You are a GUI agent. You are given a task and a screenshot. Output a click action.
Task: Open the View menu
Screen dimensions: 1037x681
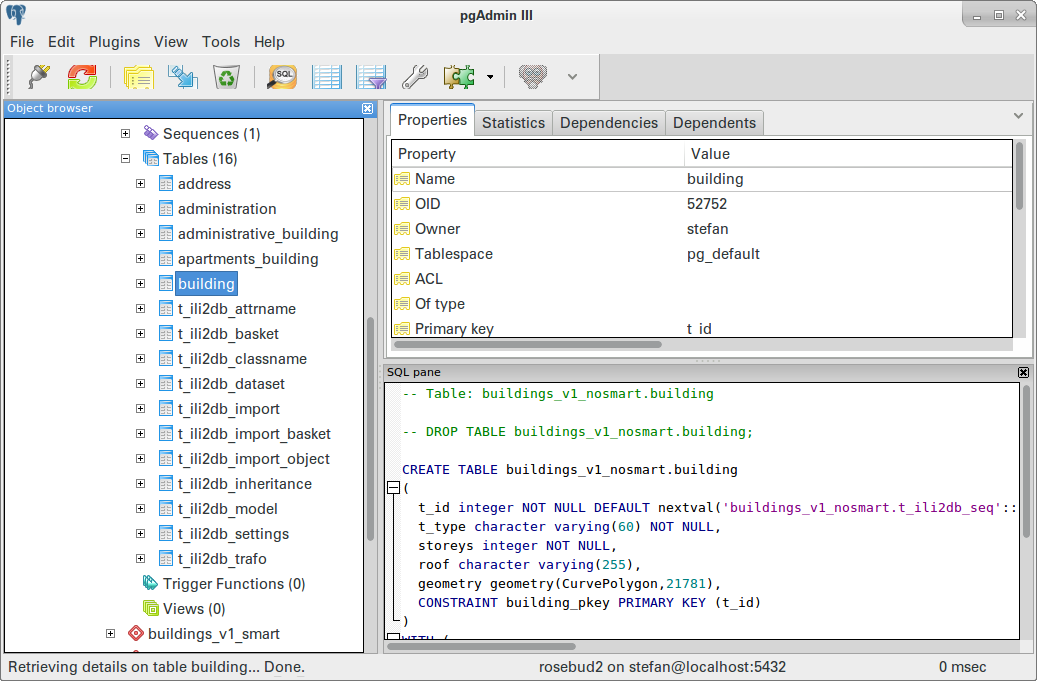point(171,42)
